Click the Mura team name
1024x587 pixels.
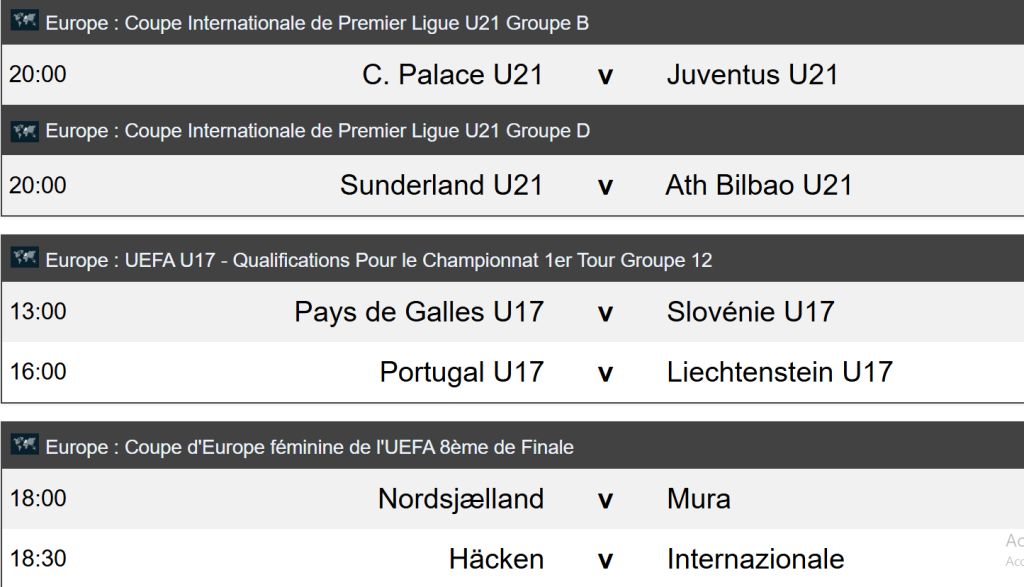pos(698,498)
